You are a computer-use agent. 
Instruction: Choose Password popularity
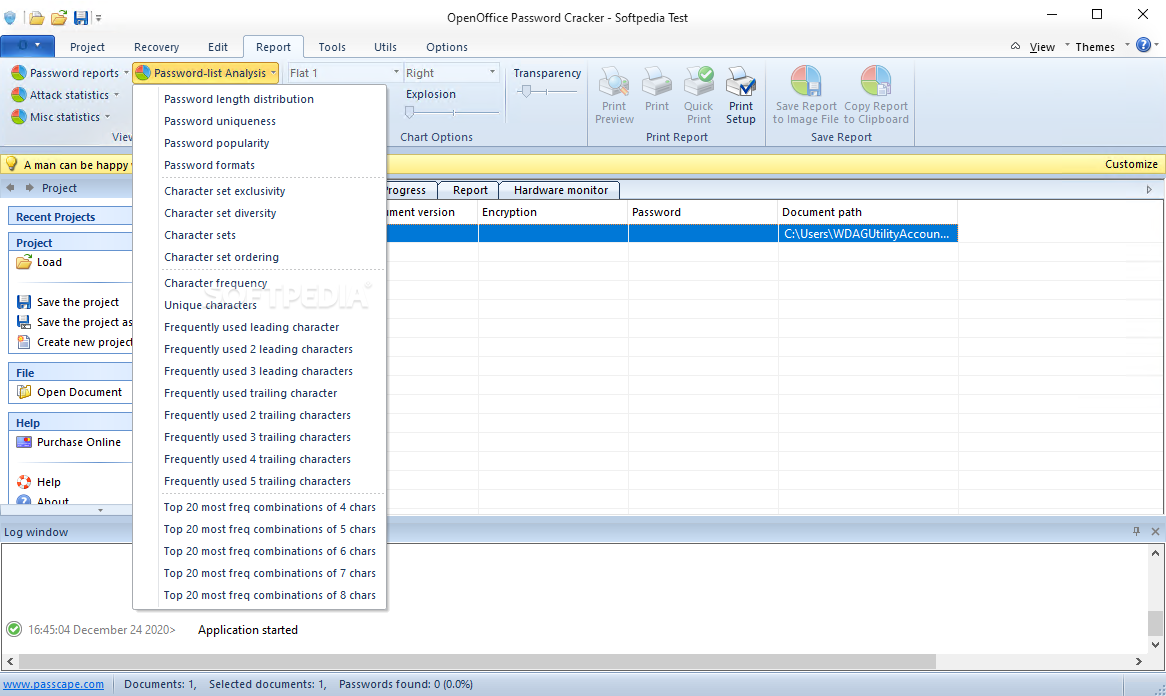click(x=216, y=143)
